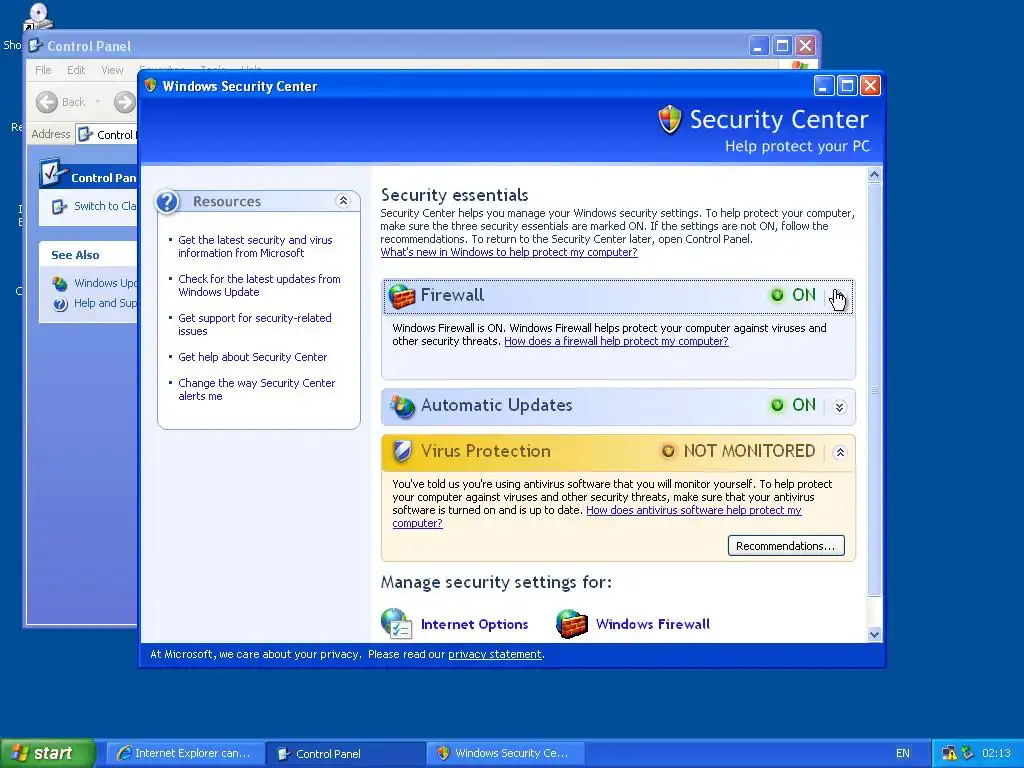Image resolution: width=1024 pixels, height=768 pixels.
Task: Collapse the Resources panel chevron
Action: tap(343, 201)
